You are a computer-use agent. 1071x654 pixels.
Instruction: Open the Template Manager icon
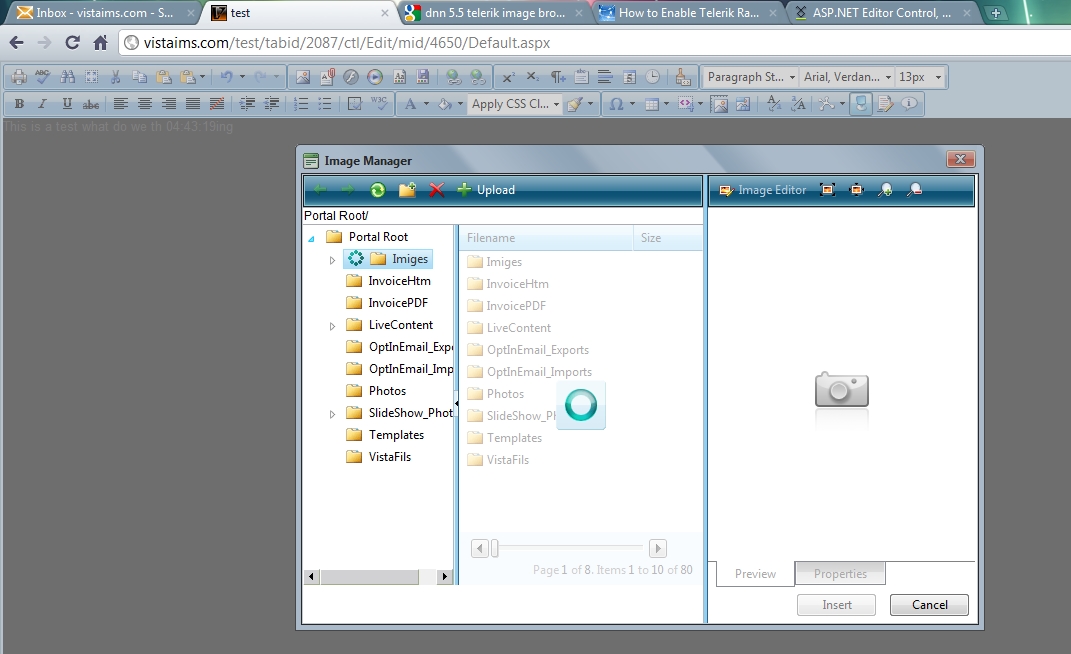[400, 77]
